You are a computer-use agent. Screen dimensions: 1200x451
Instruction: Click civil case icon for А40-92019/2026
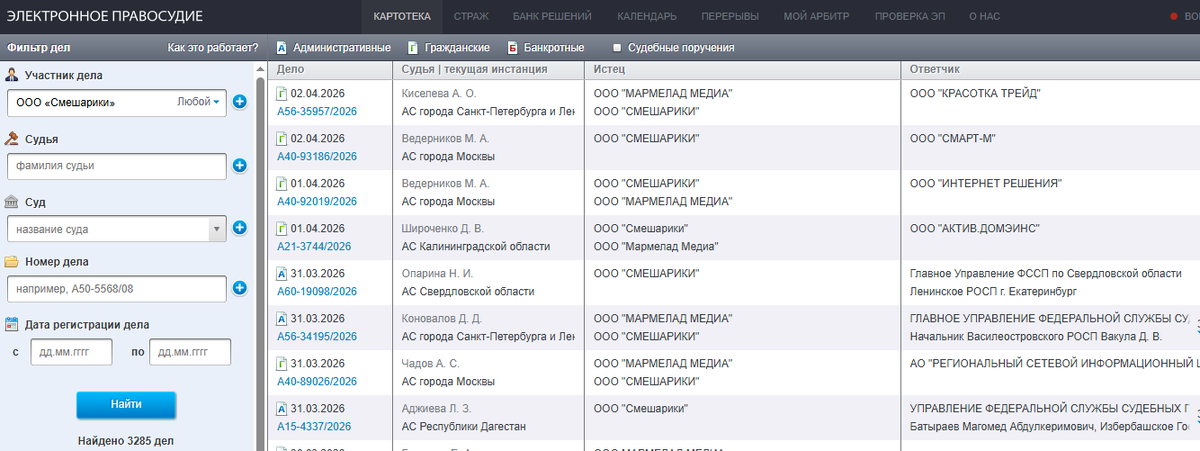pos(282,184)
